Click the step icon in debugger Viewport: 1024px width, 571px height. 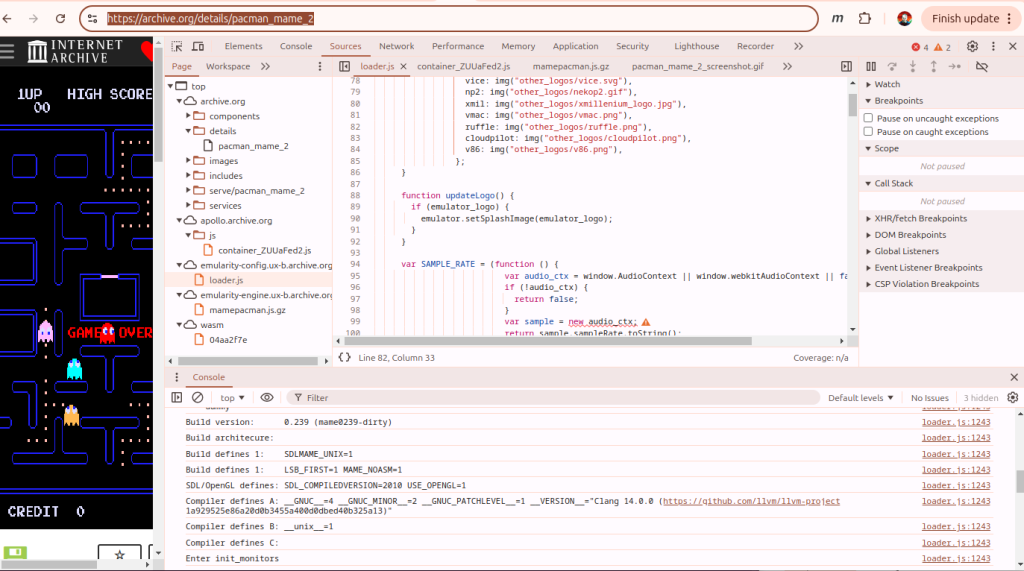pos(955,66)
